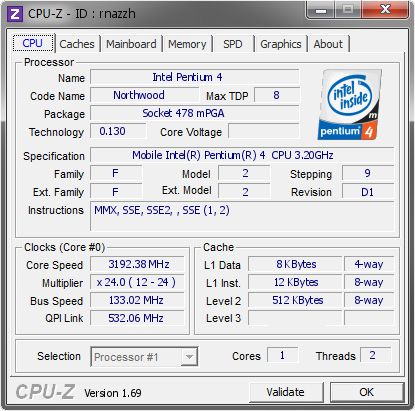Screen dimensions: 415x411
Task: Click the L1 Data size 8 KBytes
Action: (x=295, y=264)
